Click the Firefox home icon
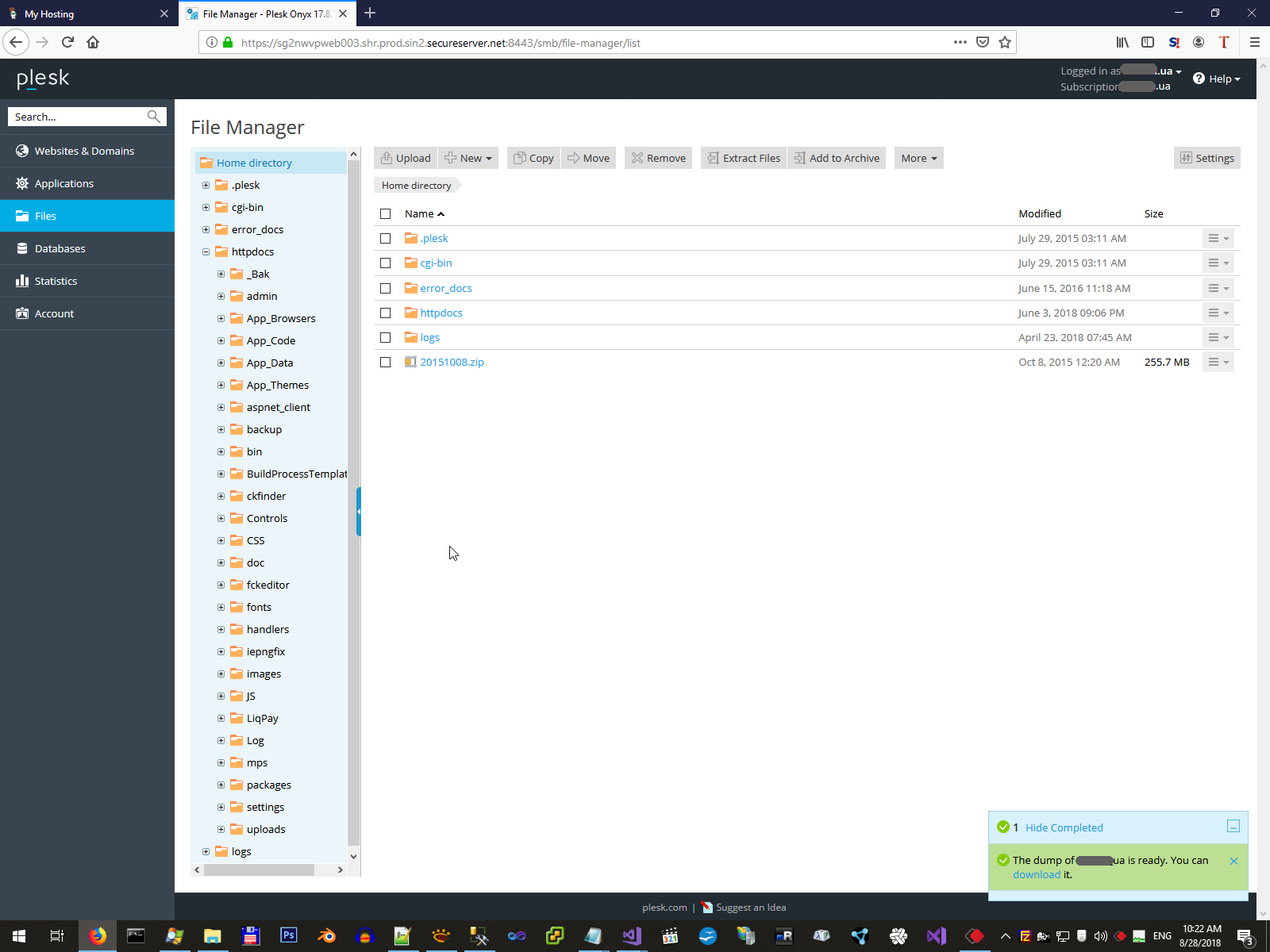1270x952 pixels. tap(93, 42)
